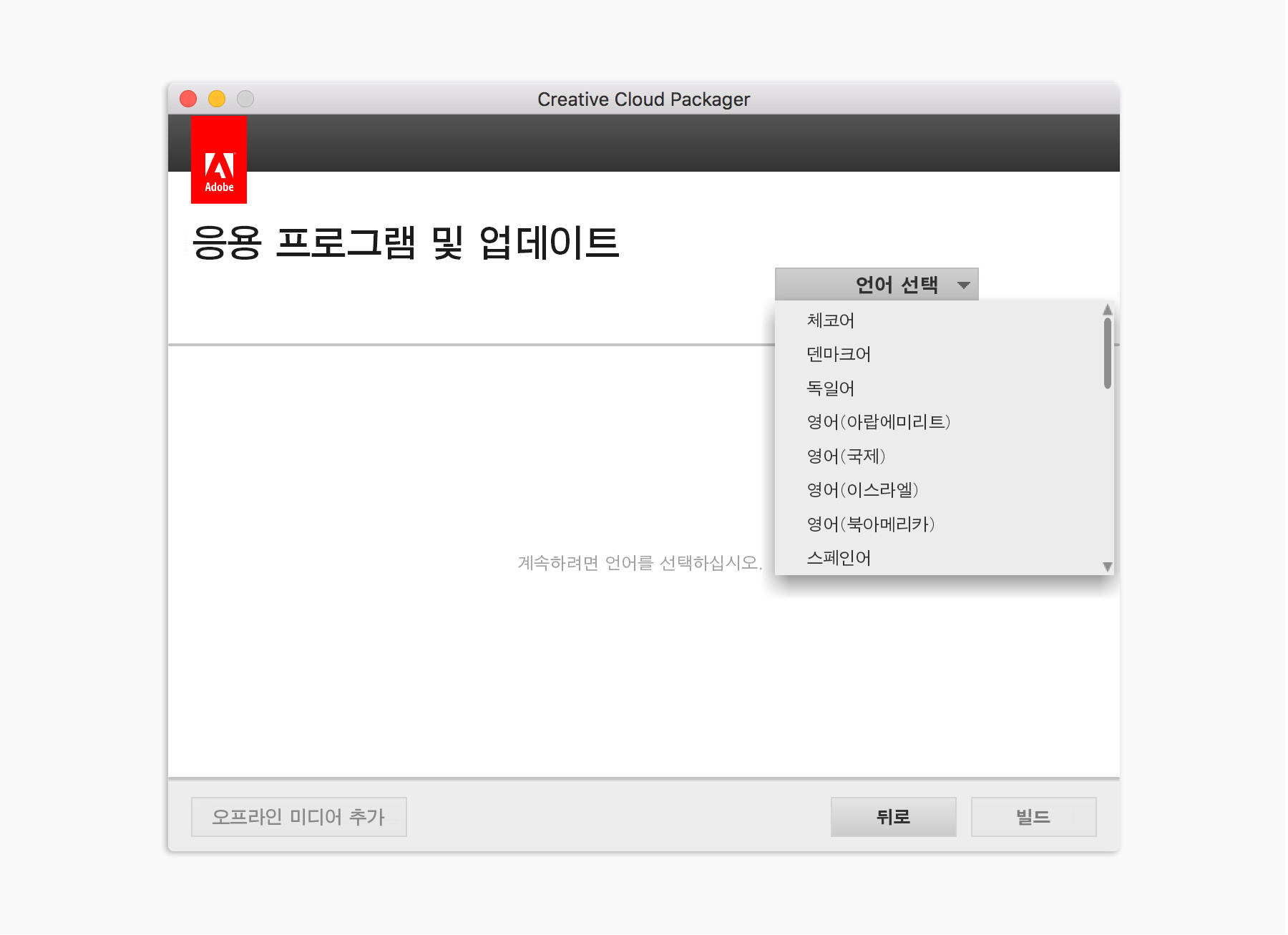Click the 빌드 build button
Image resolution: width=1288 pixels, height=935 pixels.
point(1033,817)
